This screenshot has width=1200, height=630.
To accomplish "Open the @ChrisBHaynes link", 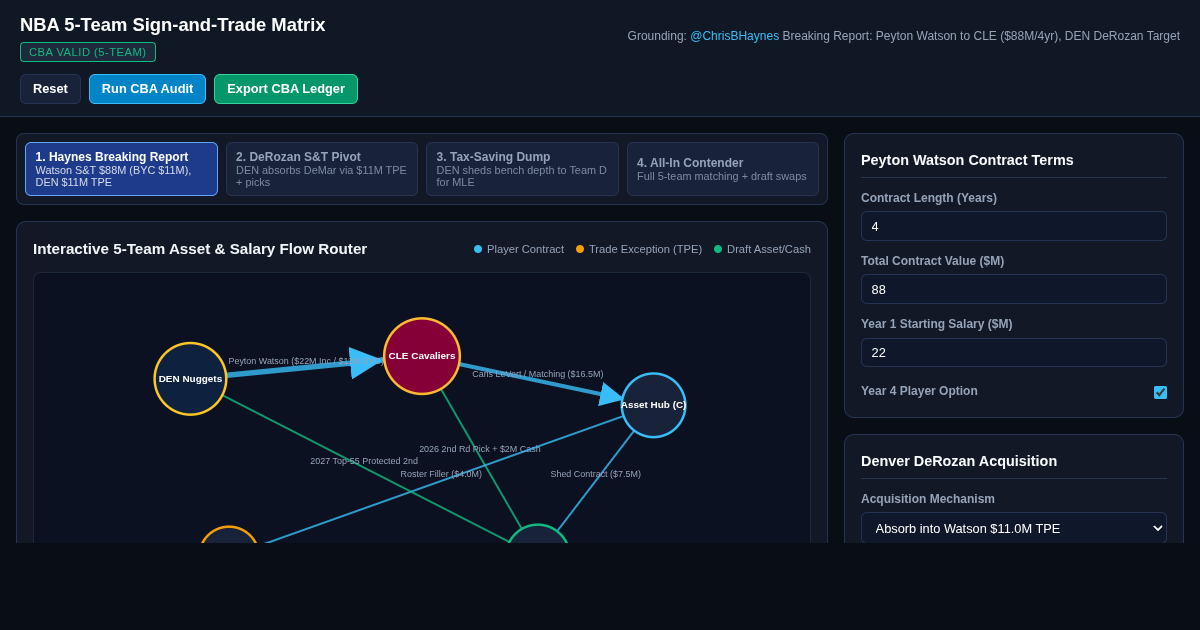I will 734,36.
